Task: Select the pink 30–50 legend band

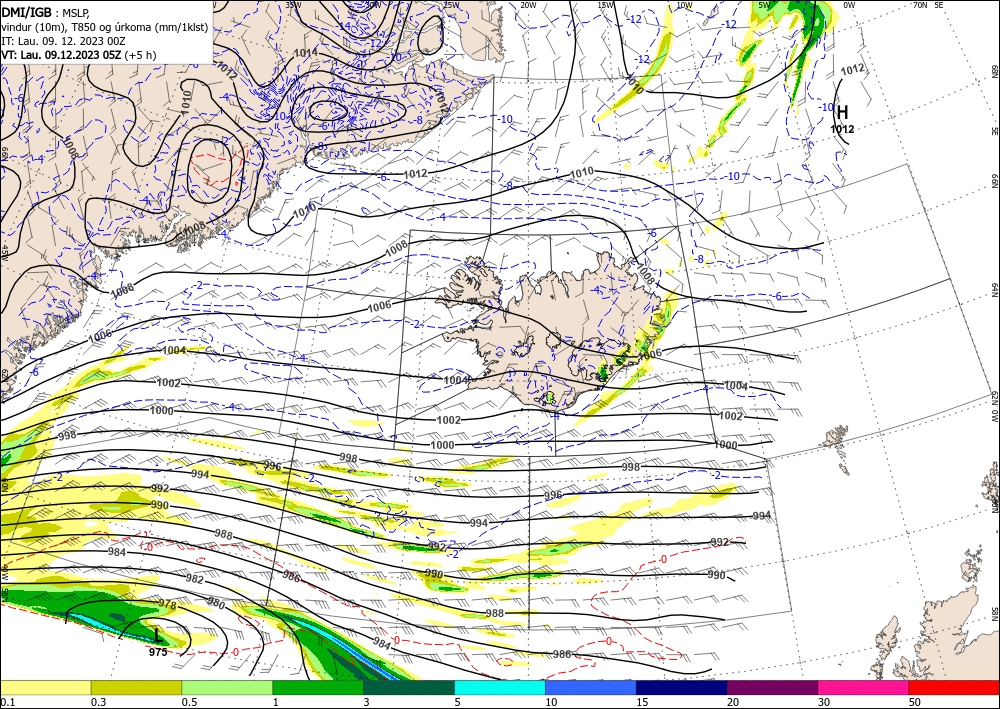Action: [x=864, y=687]
